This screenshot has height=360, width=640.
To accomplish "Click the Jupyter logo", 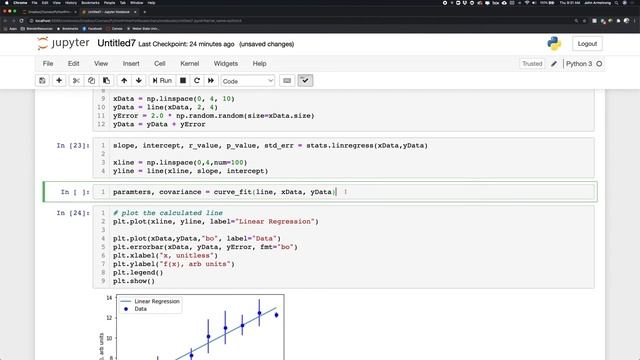I will click(63, 43).
